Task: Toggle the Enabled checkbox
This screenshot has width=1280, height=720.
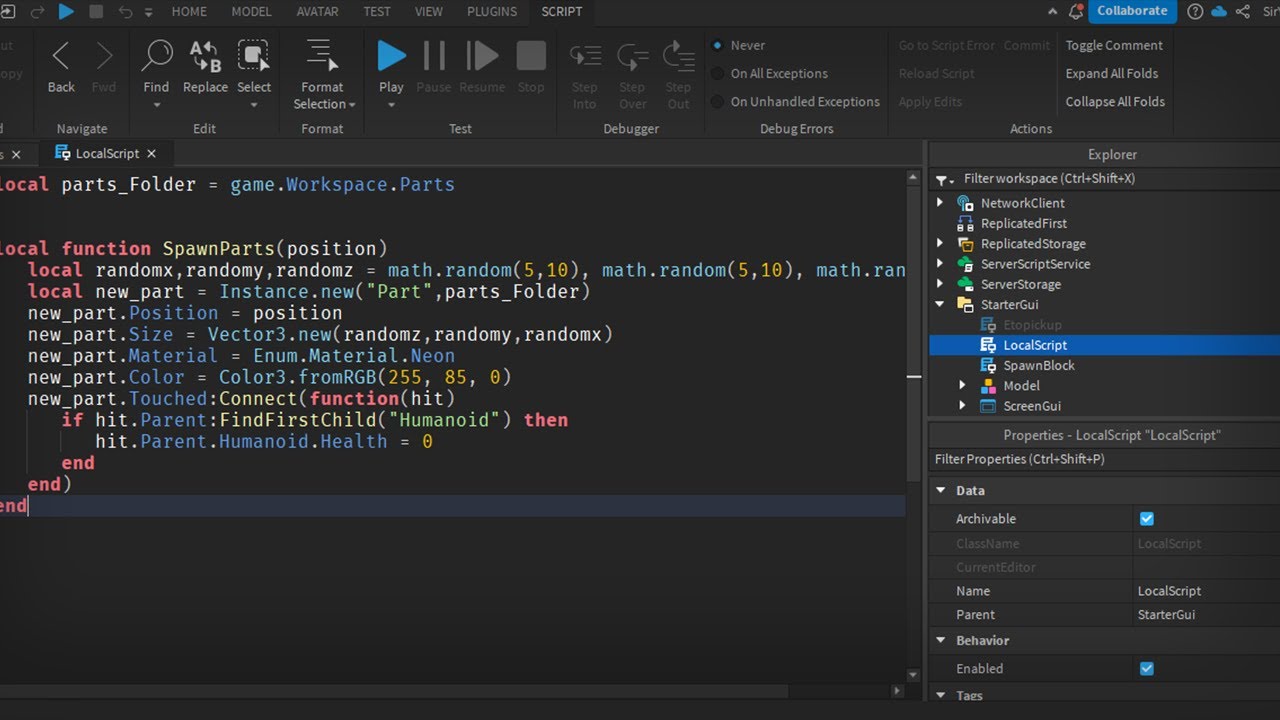Action: [1147, 668]
